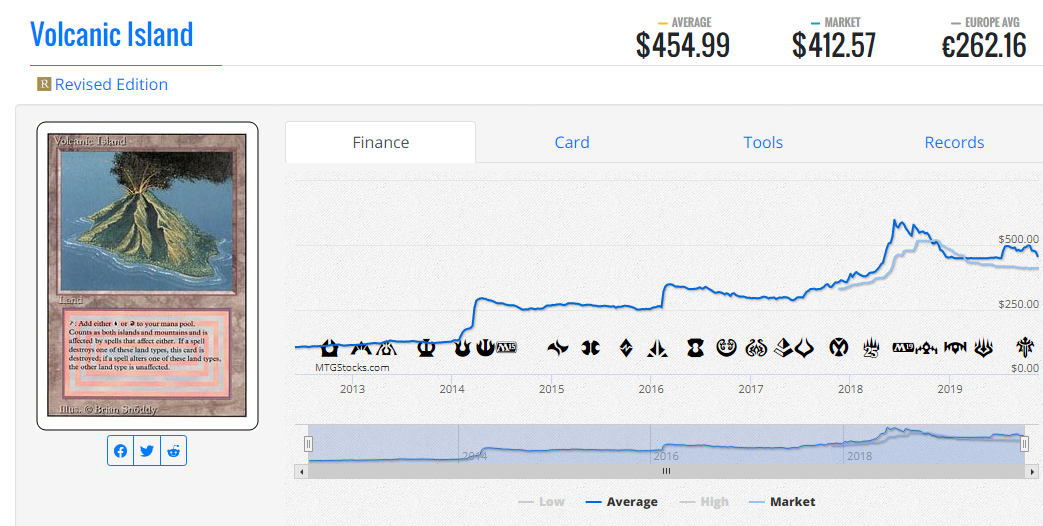Switch to the Card tab

[572, 142]
